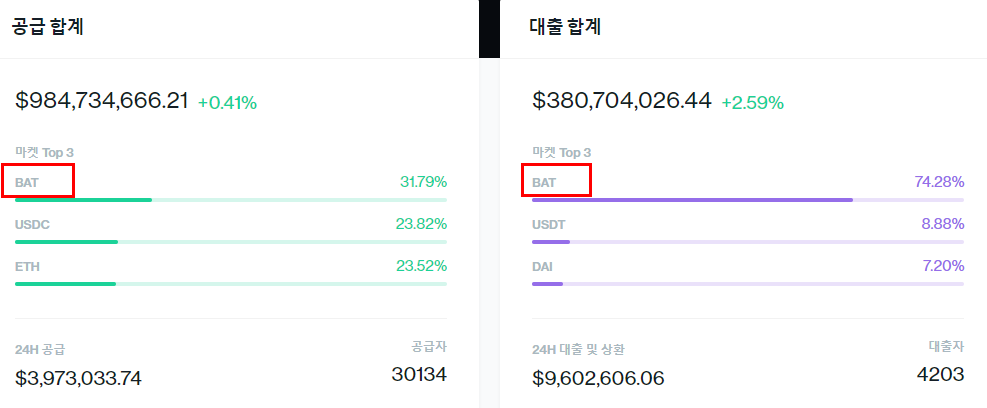
Task: Click the green USDC supply progress bar
Action: point(231,242)
